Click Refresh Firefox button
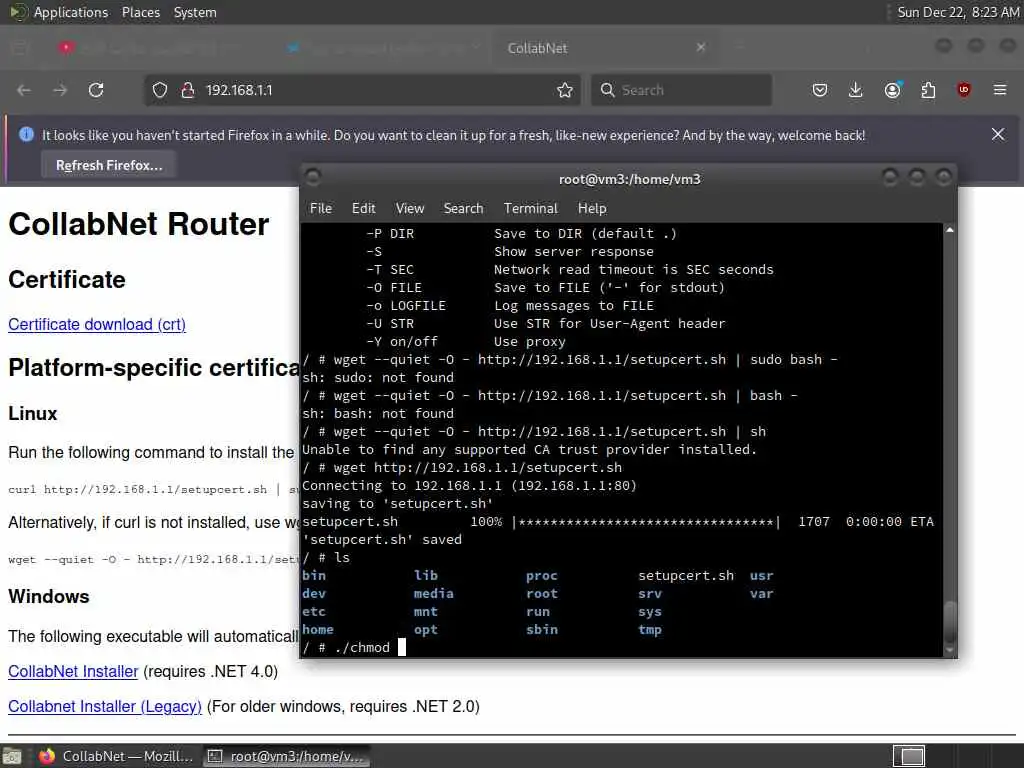The height and width of the screenshot is (768, 1024). pos(109,165)
